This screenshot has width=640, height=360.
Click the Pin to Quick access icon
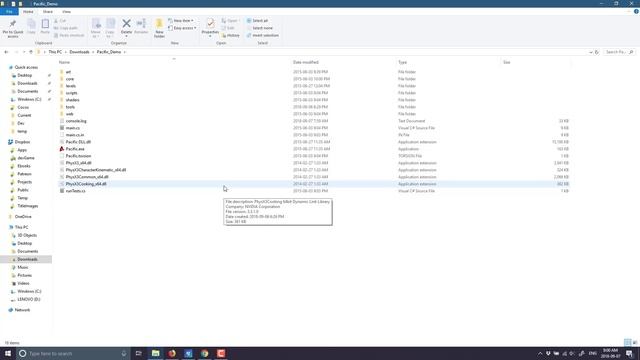click(13, 24)
